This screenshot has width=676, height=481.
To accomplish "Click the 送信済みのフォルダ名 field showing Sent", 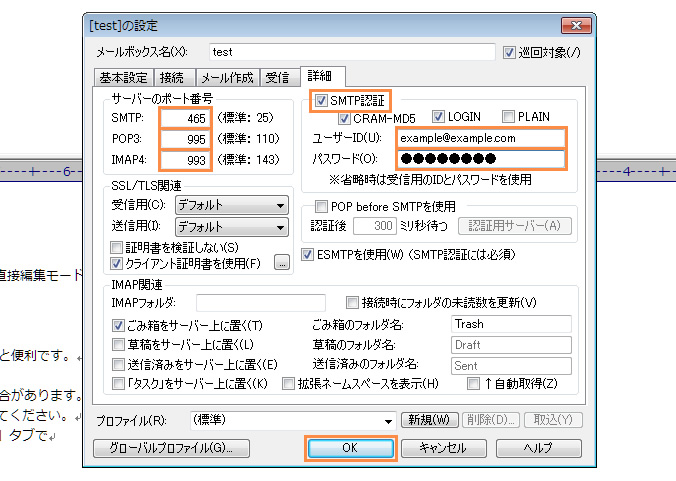I will point(511,366).
